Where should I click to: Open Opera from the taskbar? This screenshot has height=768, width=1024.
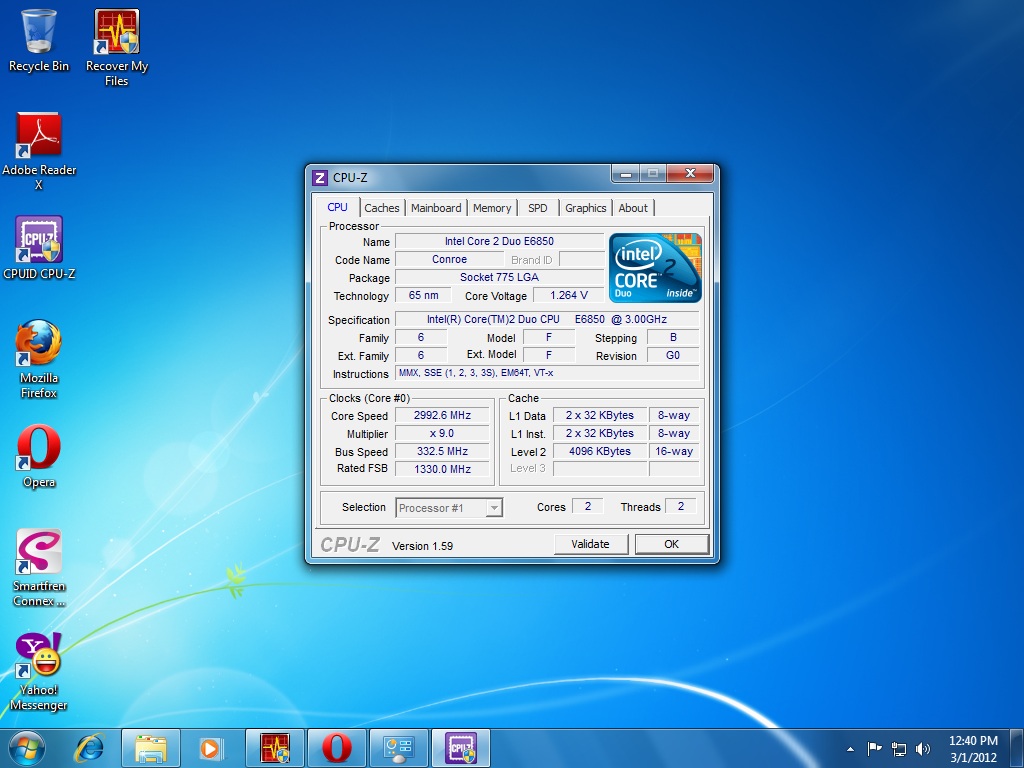point(337,747)
